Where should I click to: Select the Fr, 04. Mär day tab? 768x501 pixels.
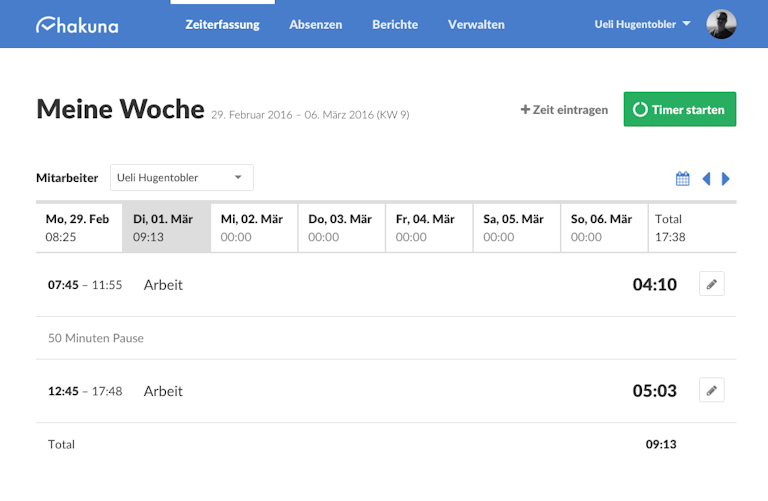point(430,228)
